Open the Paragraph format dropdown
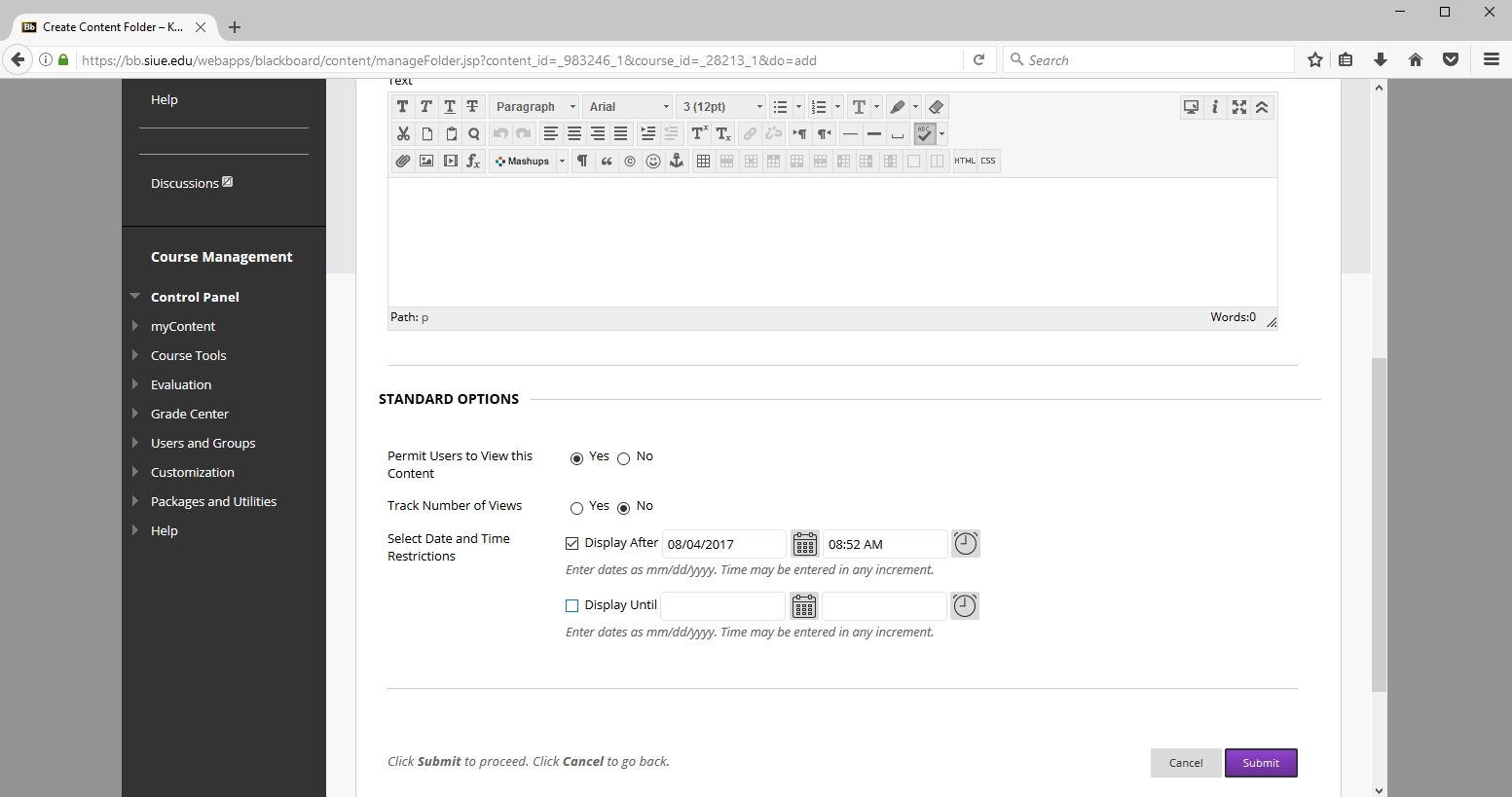This screenshot has height=797, width=1512. click(534, 107)
